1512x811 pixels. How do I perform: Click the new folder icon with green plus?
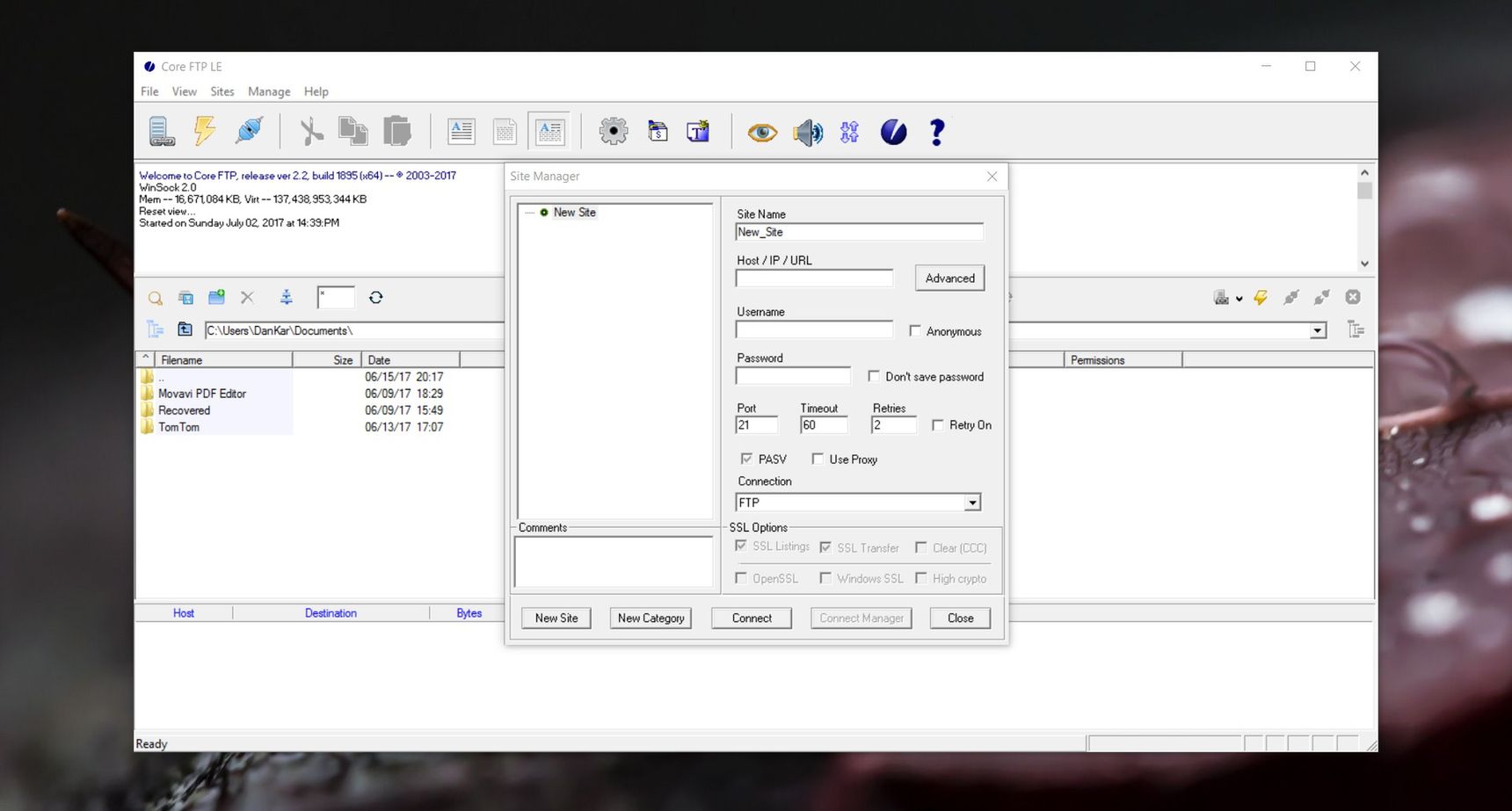pos(216,297)
